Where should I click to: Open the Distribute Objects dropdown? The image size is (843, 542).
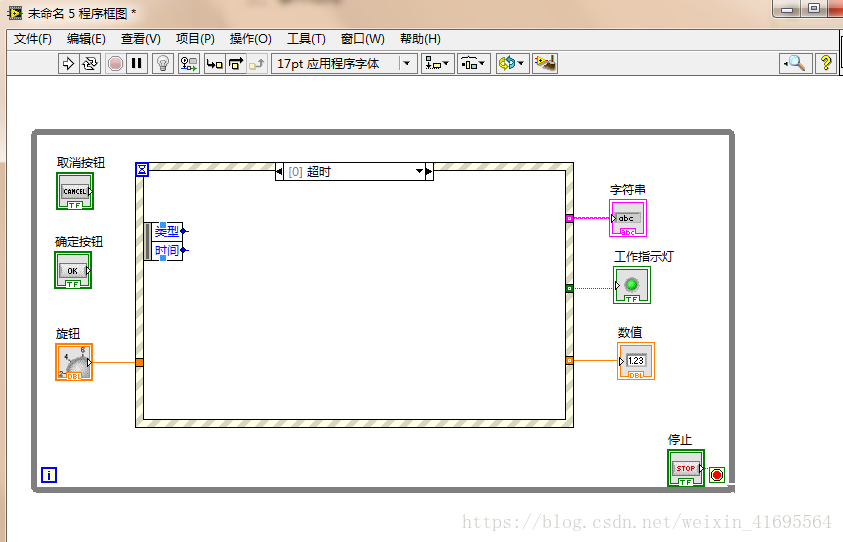coord(474,63)
